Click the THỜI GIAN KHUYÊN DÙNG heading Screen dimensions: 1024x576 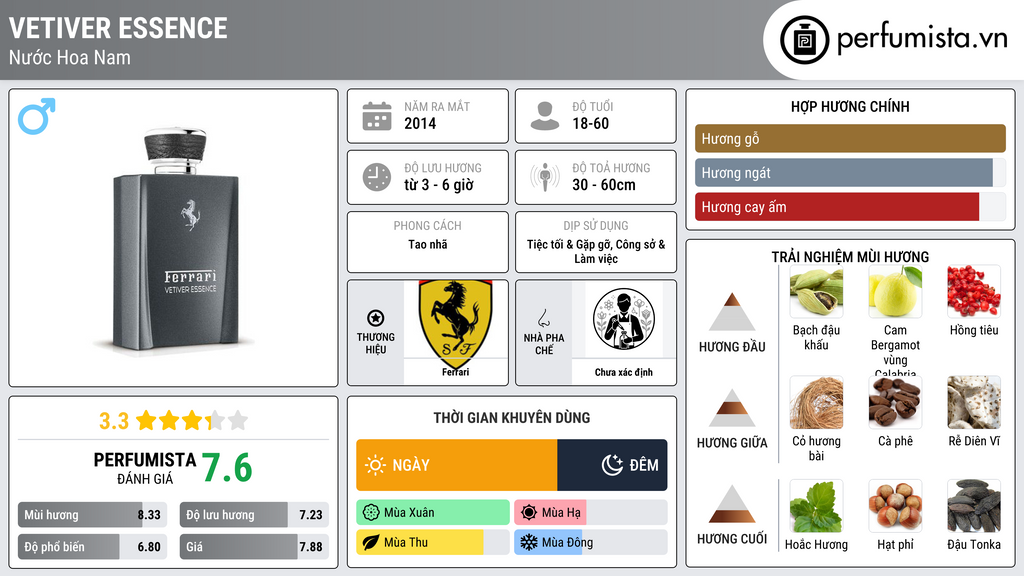512,418
